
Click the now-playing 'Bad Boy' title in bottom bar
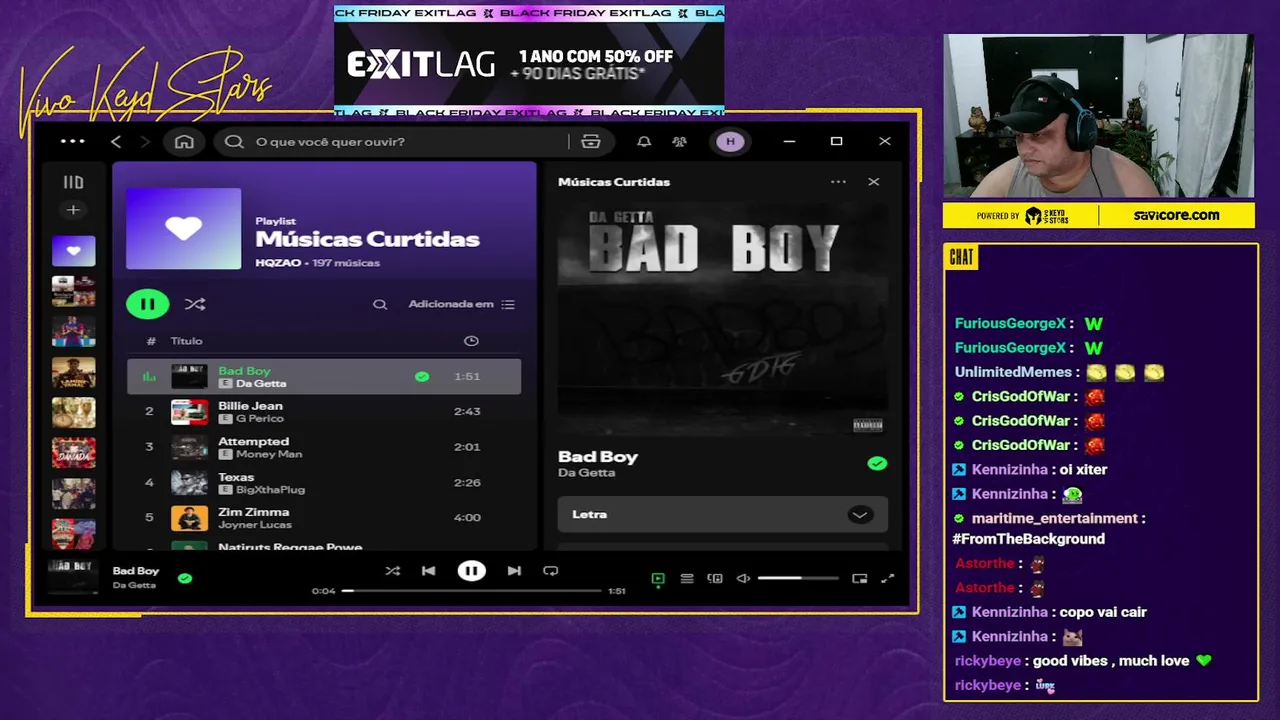[x=136, y=571]
